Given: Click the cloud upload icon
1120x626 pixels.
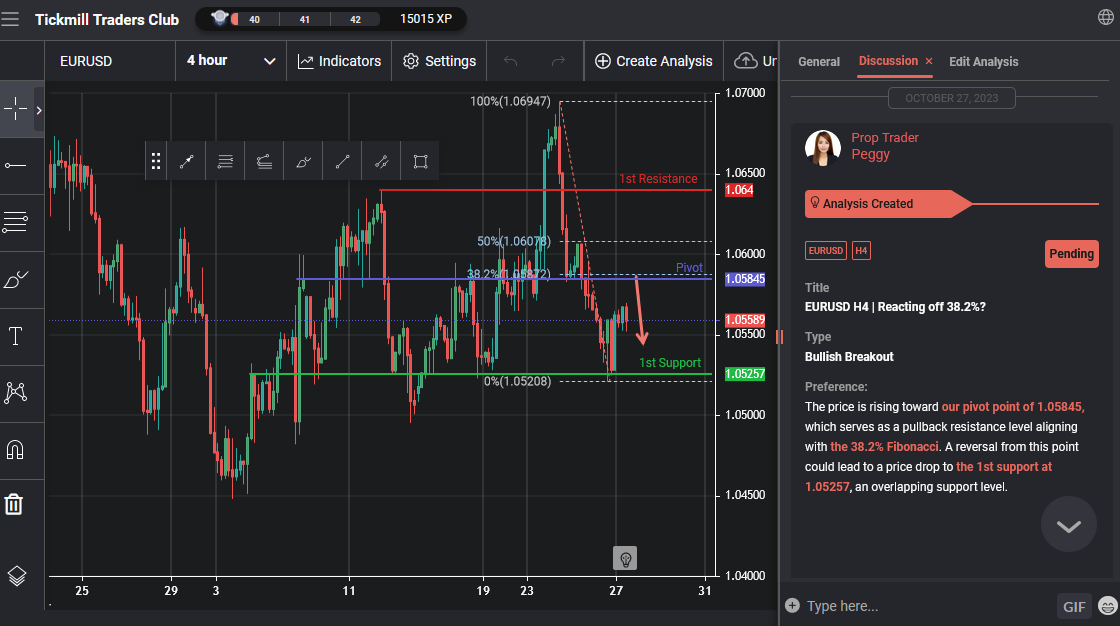Looking at the screenshot, I should pos(746,61).
